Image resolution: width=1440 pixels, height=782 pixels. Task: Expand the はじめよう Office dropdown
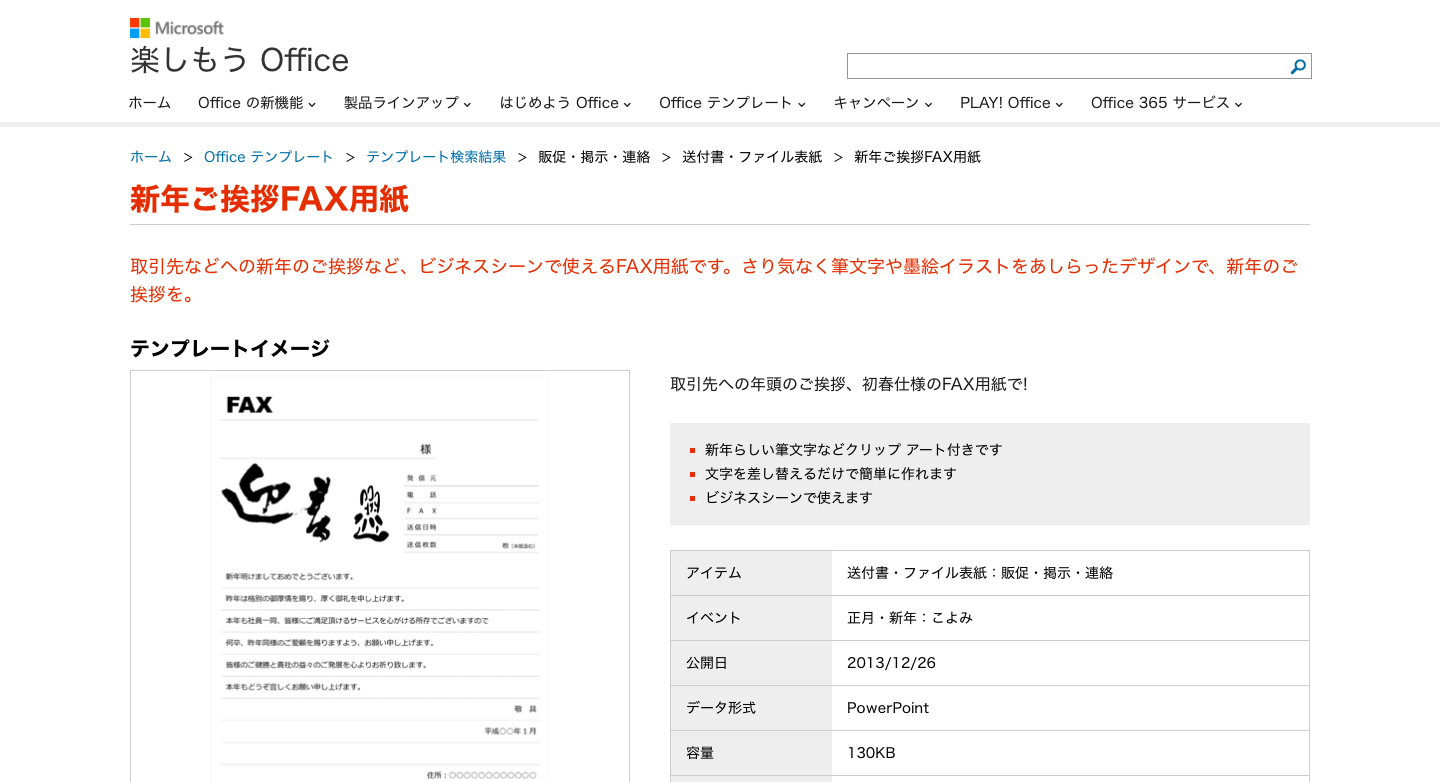click(x=565, y=103)
